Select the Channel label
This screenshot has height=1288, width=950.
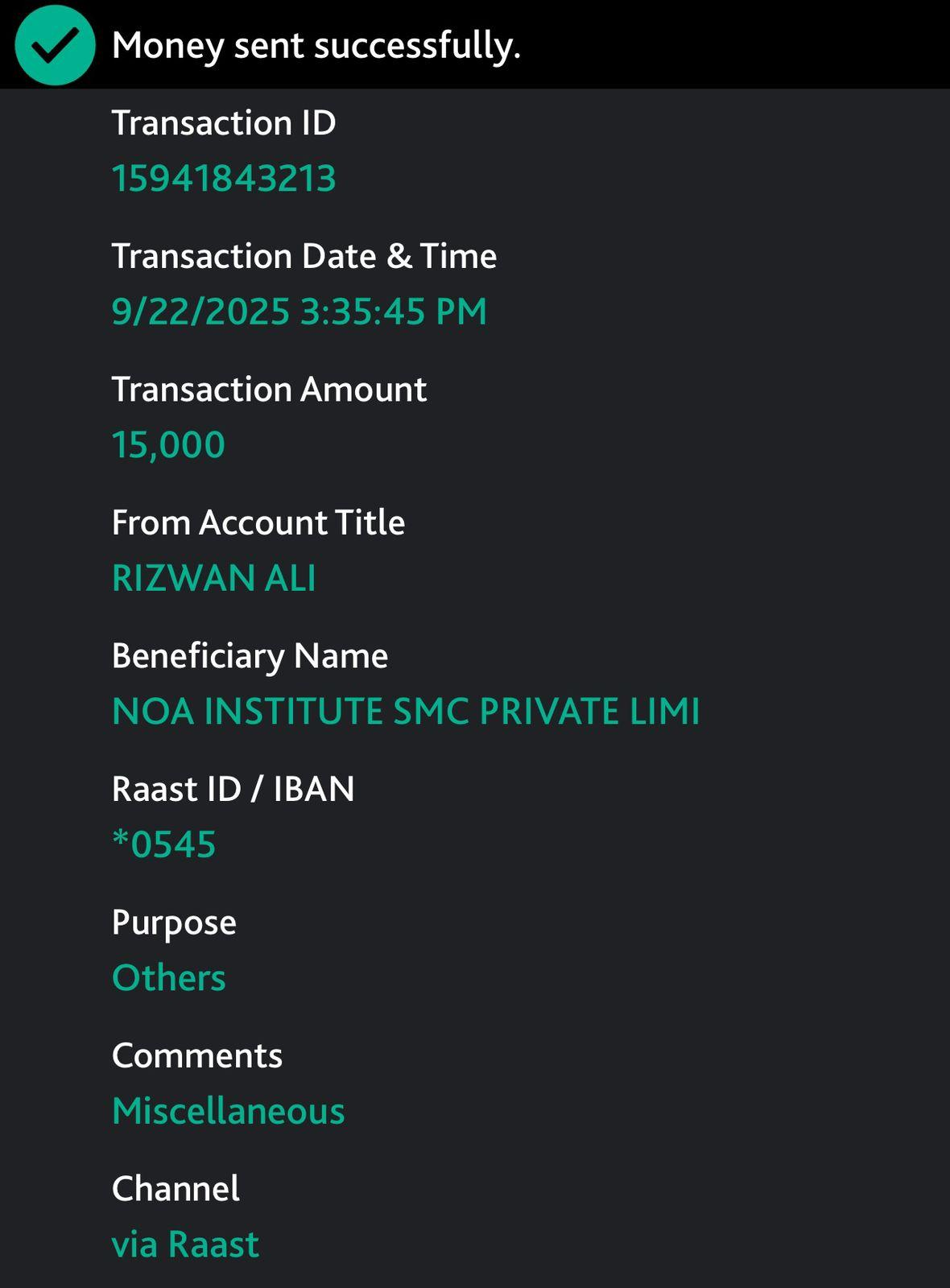click(x=176, y=1189)
